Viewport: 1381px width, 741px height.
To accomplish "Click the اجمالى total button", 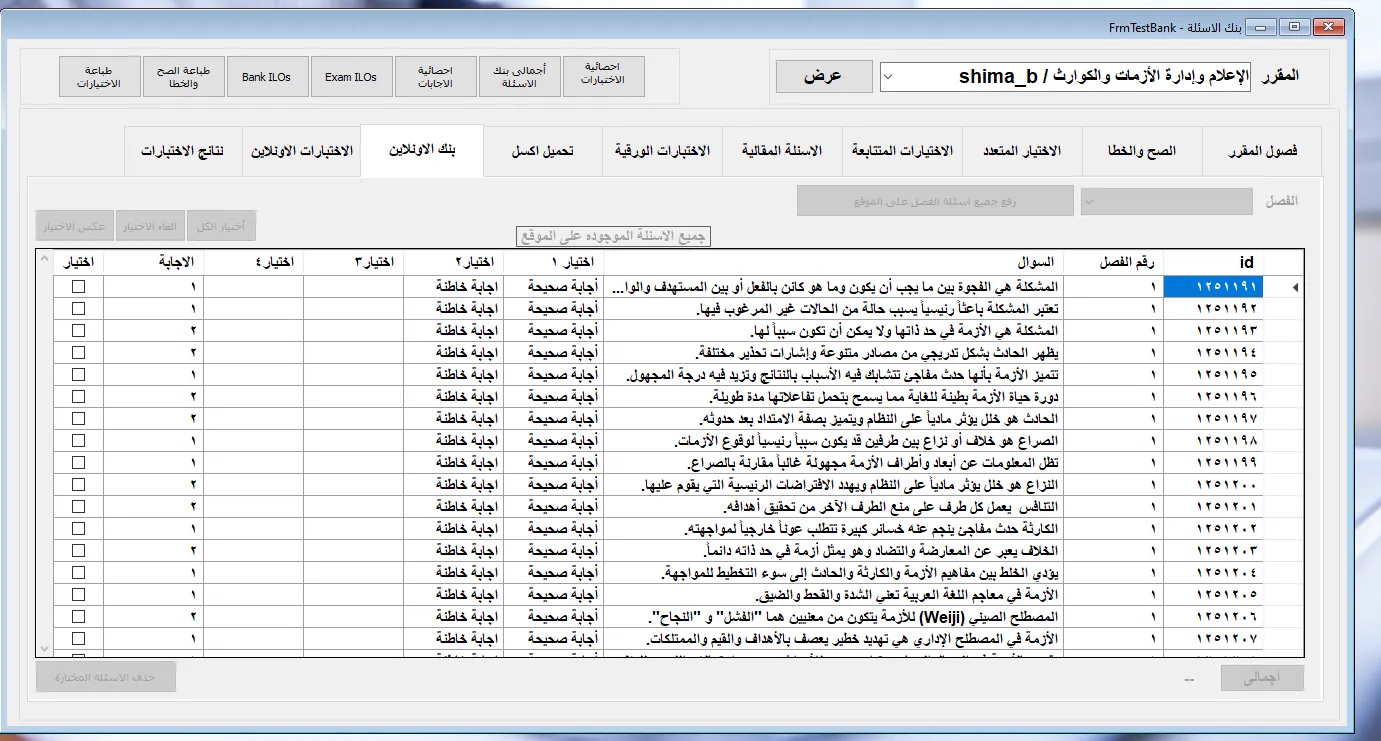I will pyautogui.click(x=1263, y=679).
